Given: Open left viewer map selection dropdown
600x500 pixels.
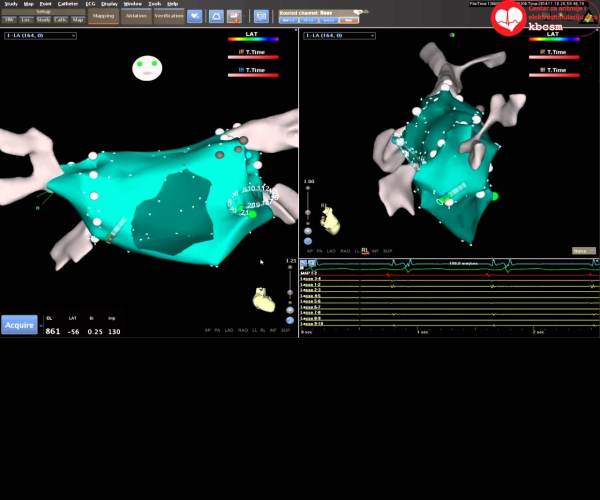Looking at the screenshot, I should [x=40, y=36].
